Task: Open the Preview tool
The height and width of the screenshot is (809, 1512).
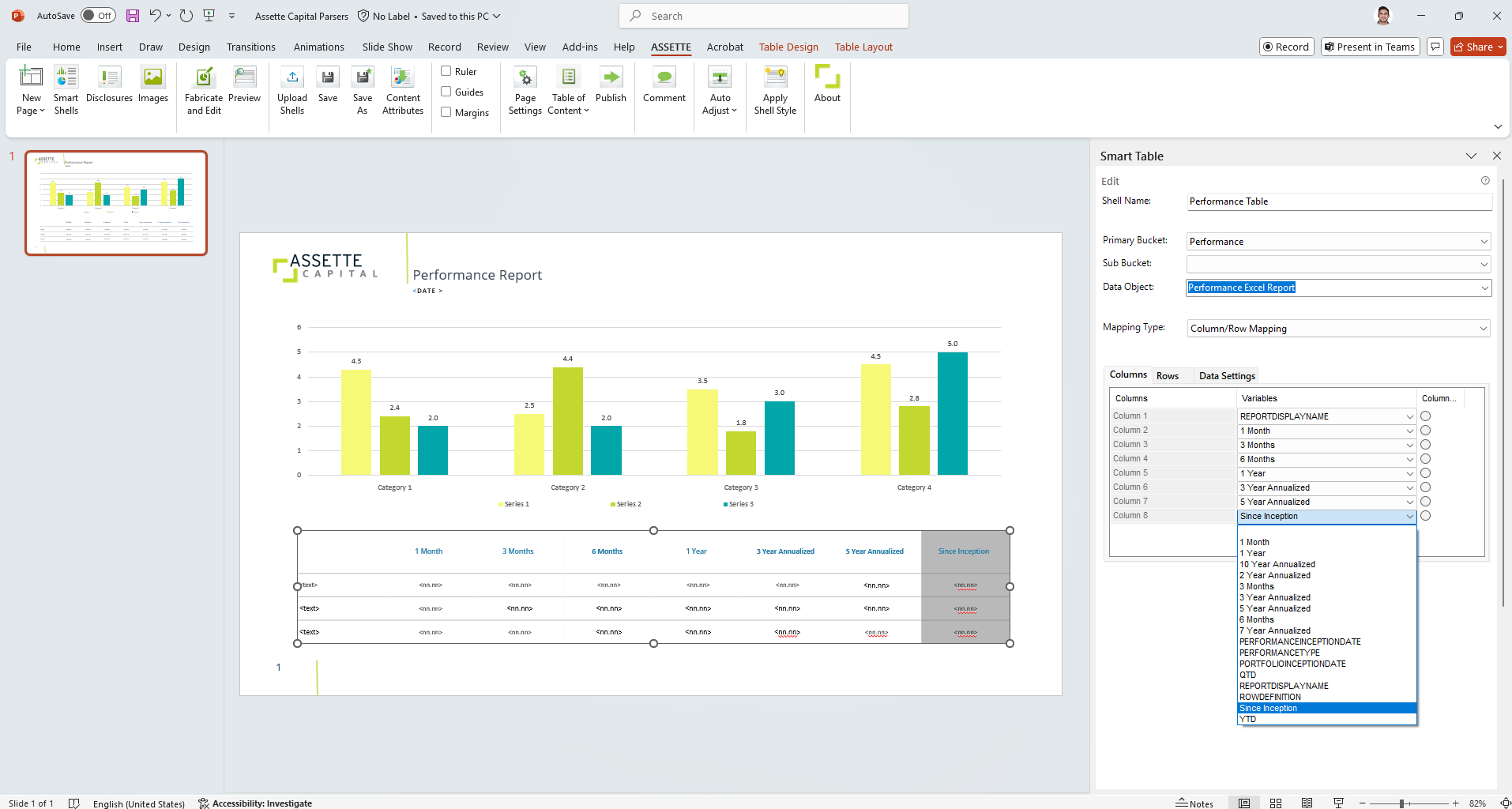Action: (244, 85)
